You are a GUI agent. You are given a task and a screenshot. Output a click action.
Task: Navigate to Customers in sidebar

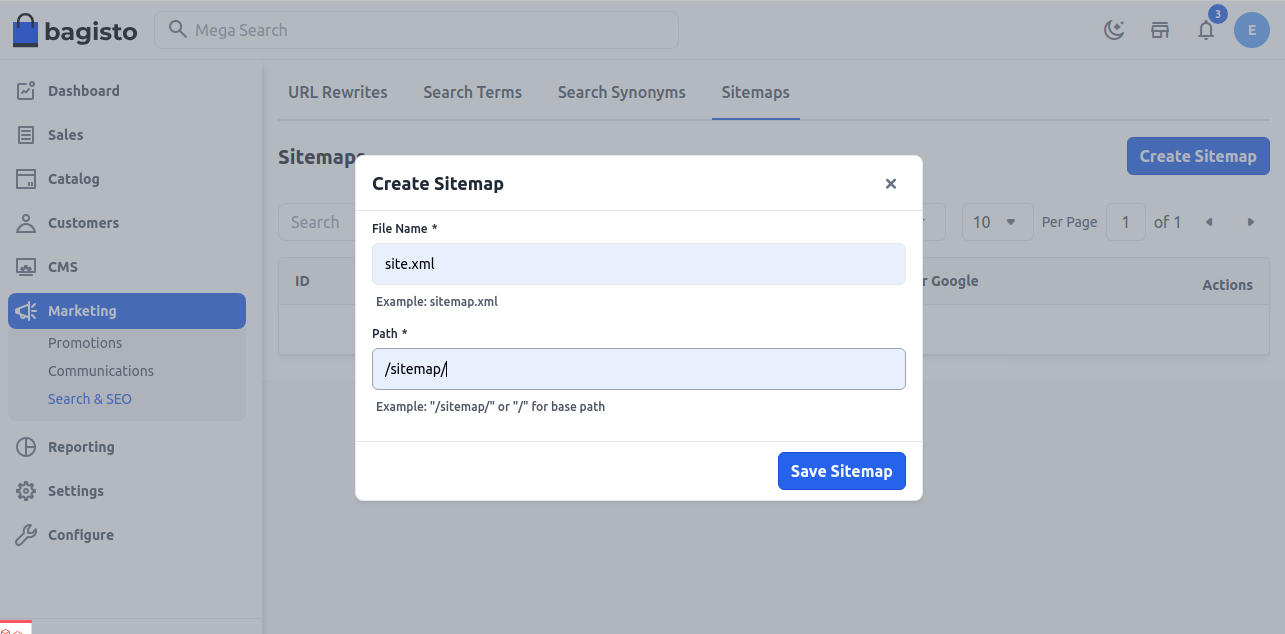coord(83,223)
